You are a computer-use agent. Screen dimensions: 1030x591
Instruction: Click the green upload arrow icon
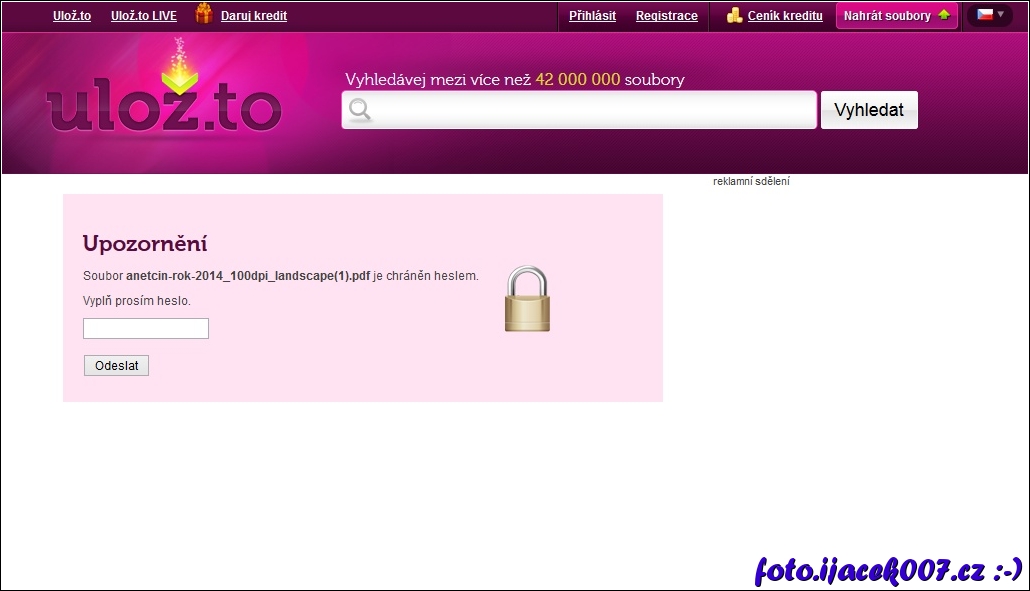[943, 15]
